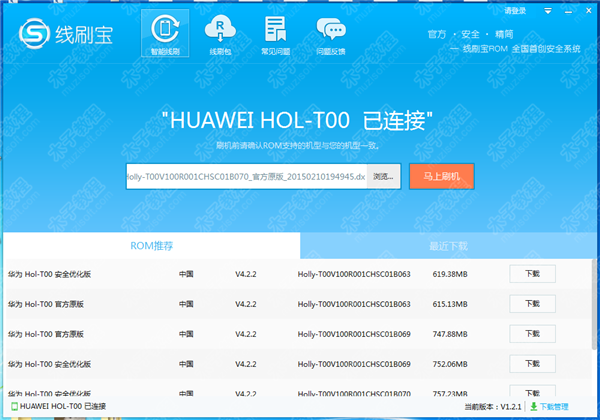
Task: Open the 线刷包 ROM package cloud icon
Action: pyautogui.click(x=220, y=35)
